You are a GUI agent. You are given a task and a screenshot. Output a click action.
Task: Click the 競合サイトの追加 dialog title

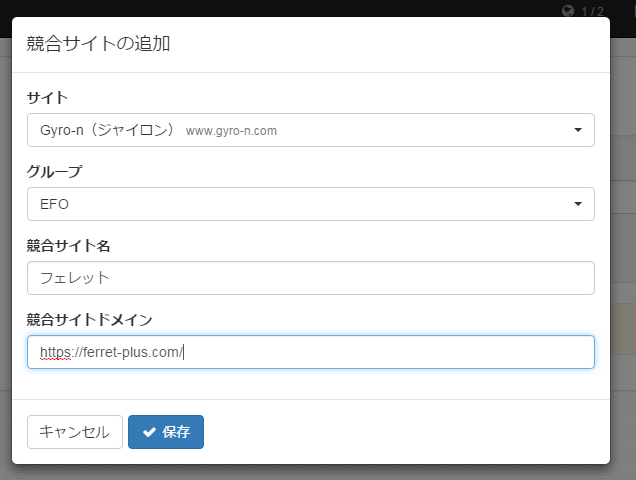[98, 43]
